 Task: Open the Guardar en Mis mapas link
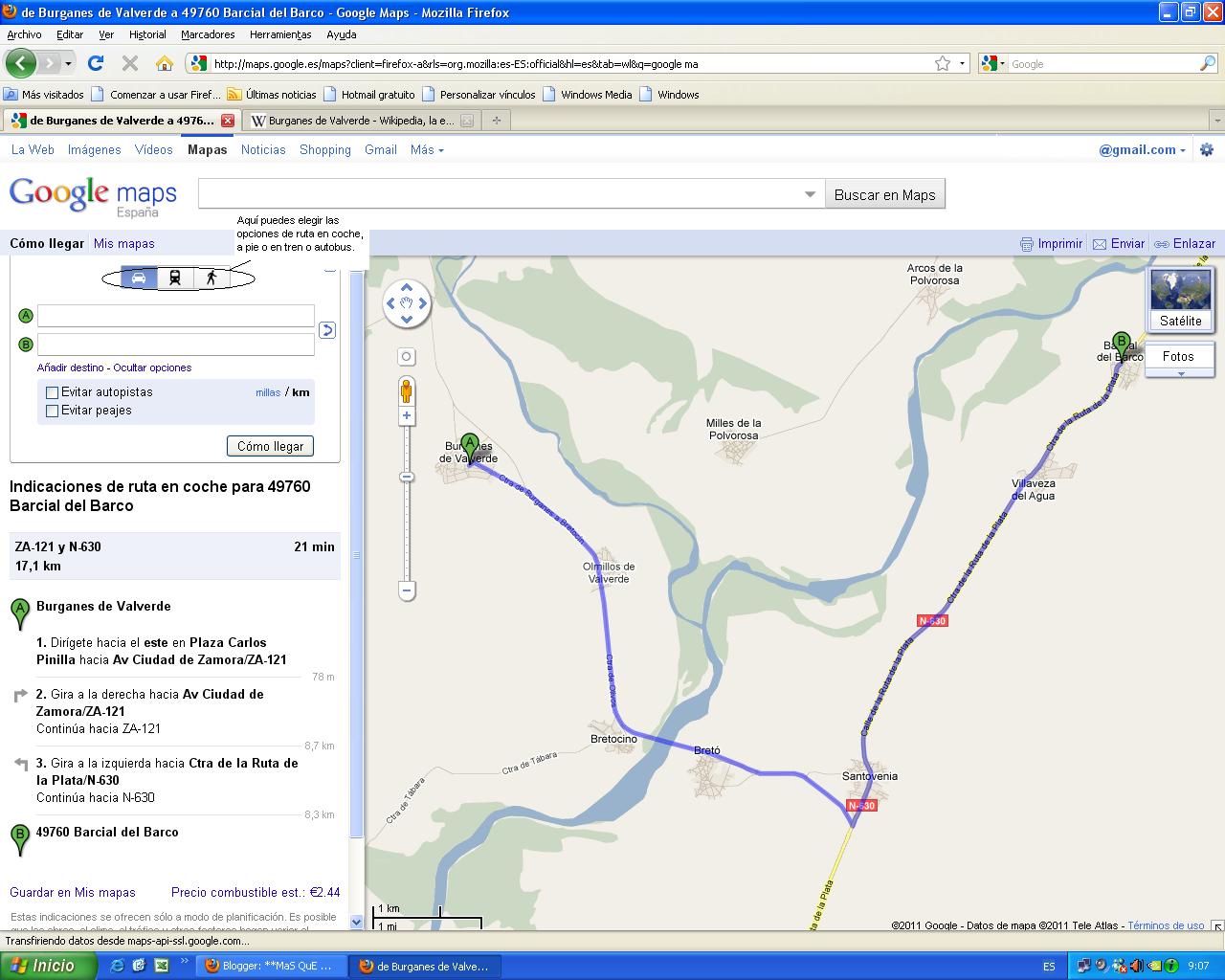[x=73, y=892]
